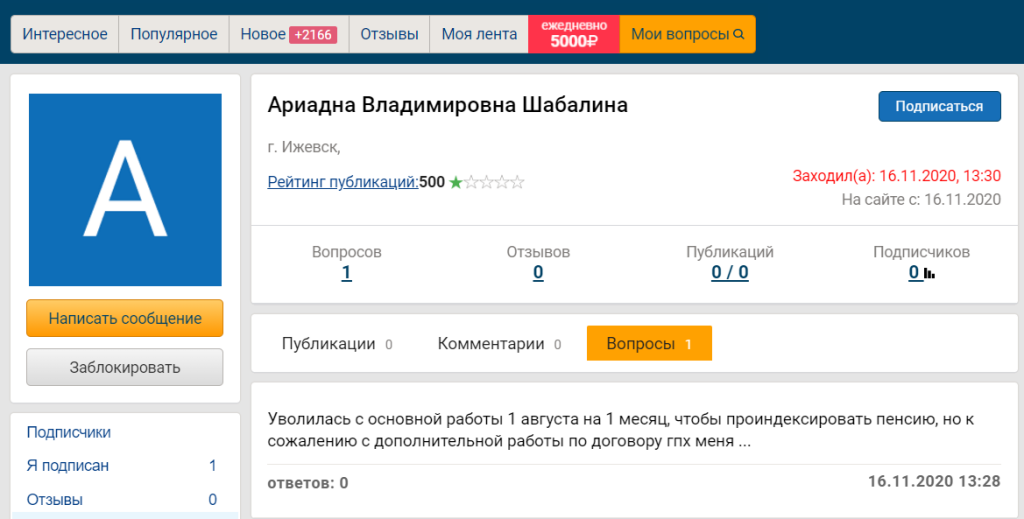Select the Вопросы tab
The width and height of the screenshot is (1024, 519).
(649, 344)
